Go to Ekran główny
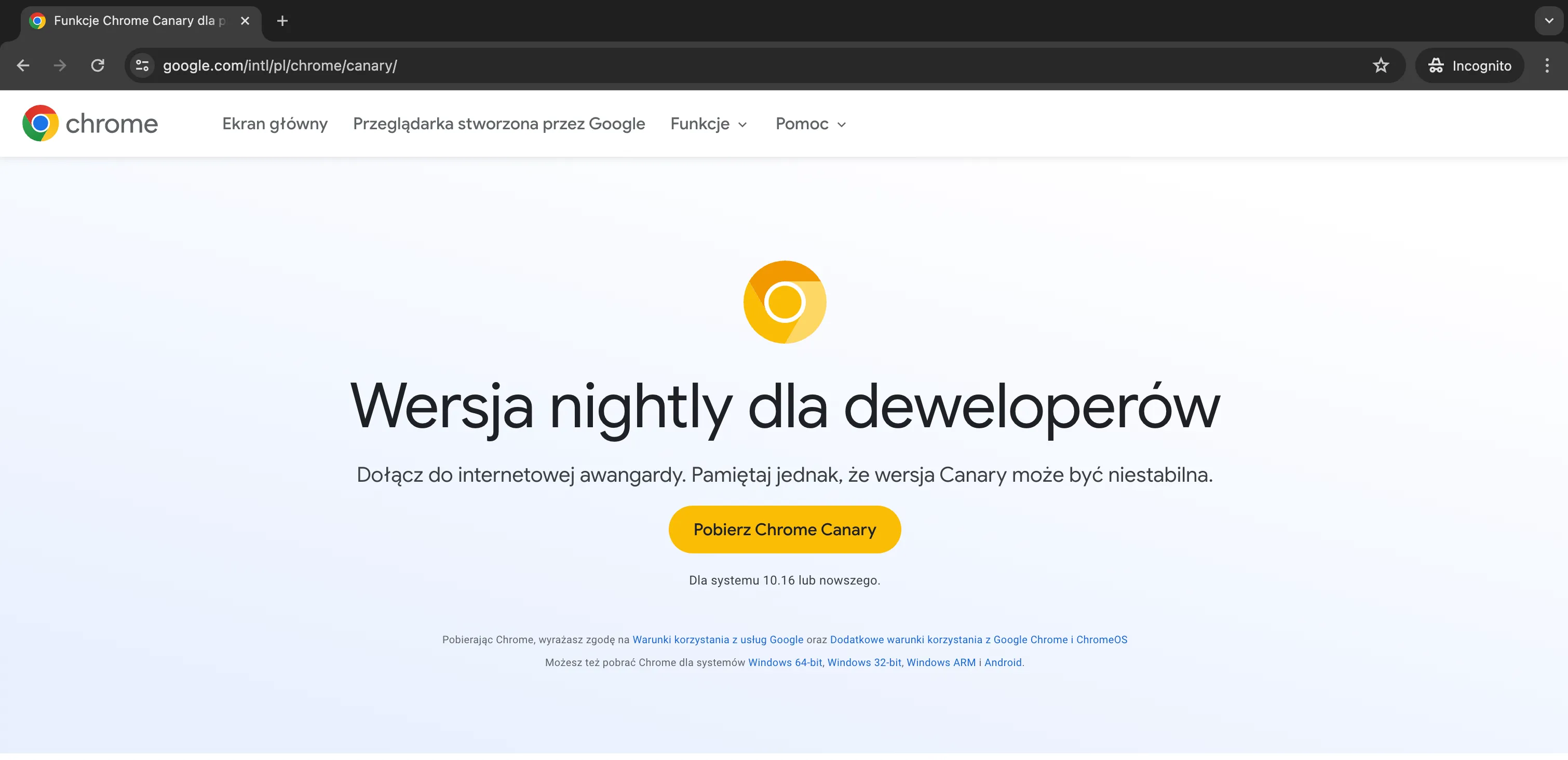Viewport: 1568px width, 760px height. pyautogui.click(x=275, y=124)
